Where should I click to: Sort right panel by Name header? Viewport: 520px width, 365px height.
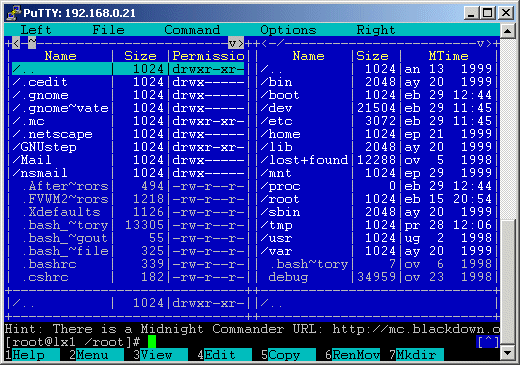[x=308, y=56]
